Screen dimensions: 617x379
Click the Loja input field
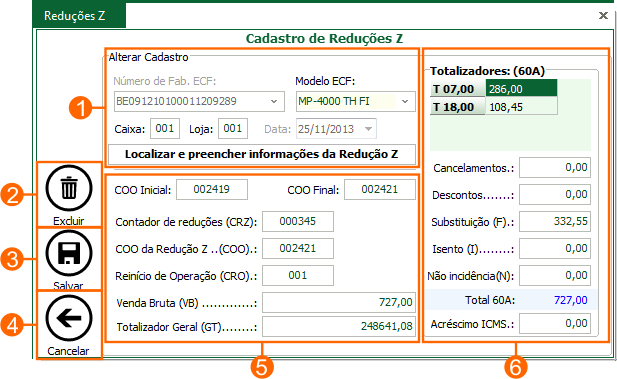coord(233,128)
